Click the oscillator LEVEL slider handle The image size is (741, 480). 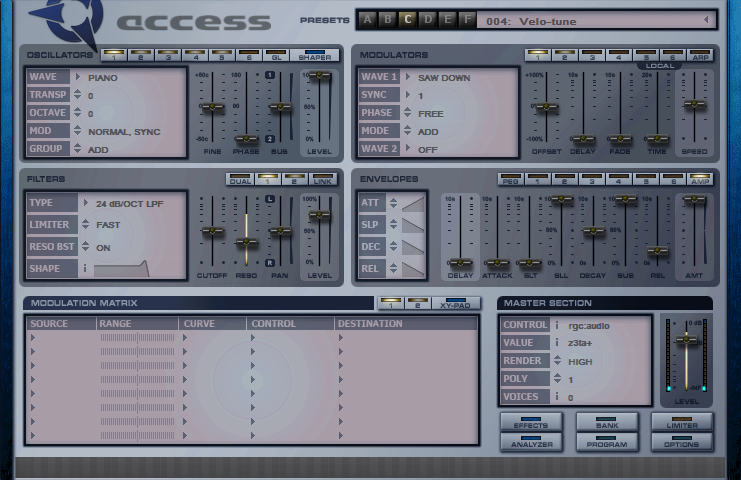coord(319,75)
